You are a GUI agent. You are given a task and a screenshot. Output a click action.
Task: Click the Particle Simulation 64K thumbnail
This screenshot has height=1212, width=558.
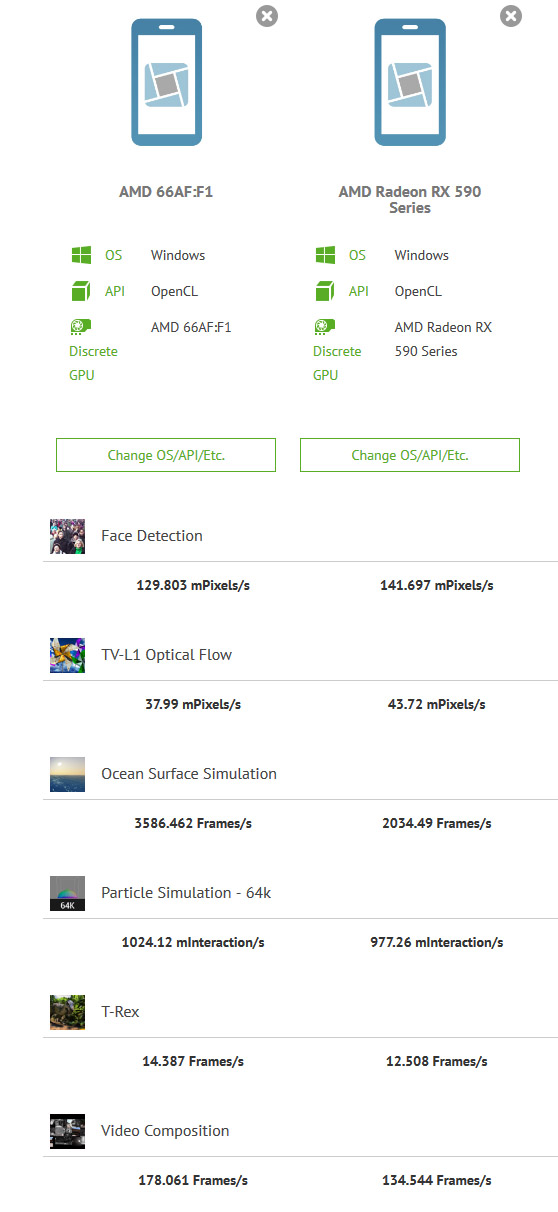67,893
